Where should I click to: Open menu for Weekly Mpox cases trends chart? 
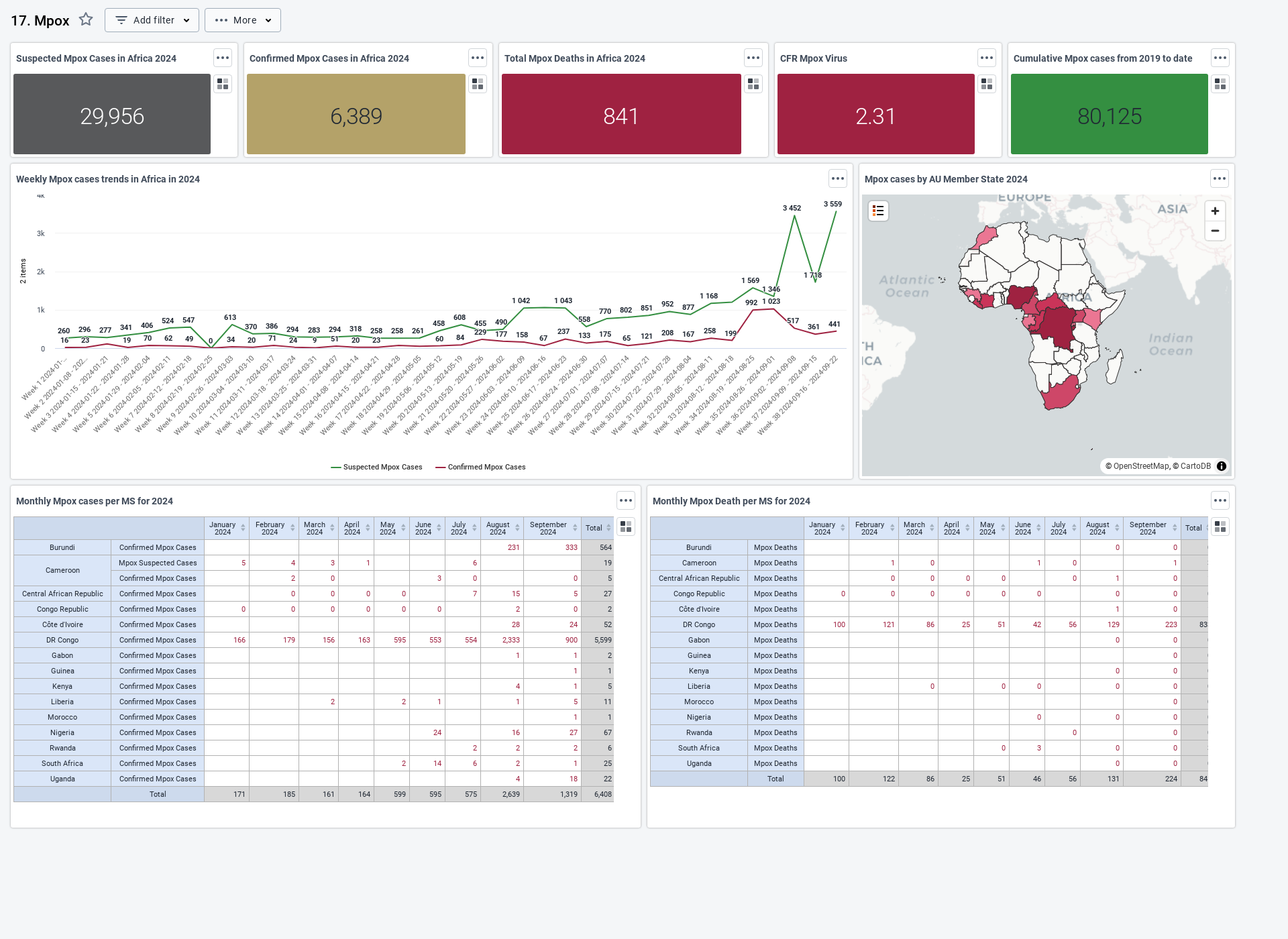[838, 178]
